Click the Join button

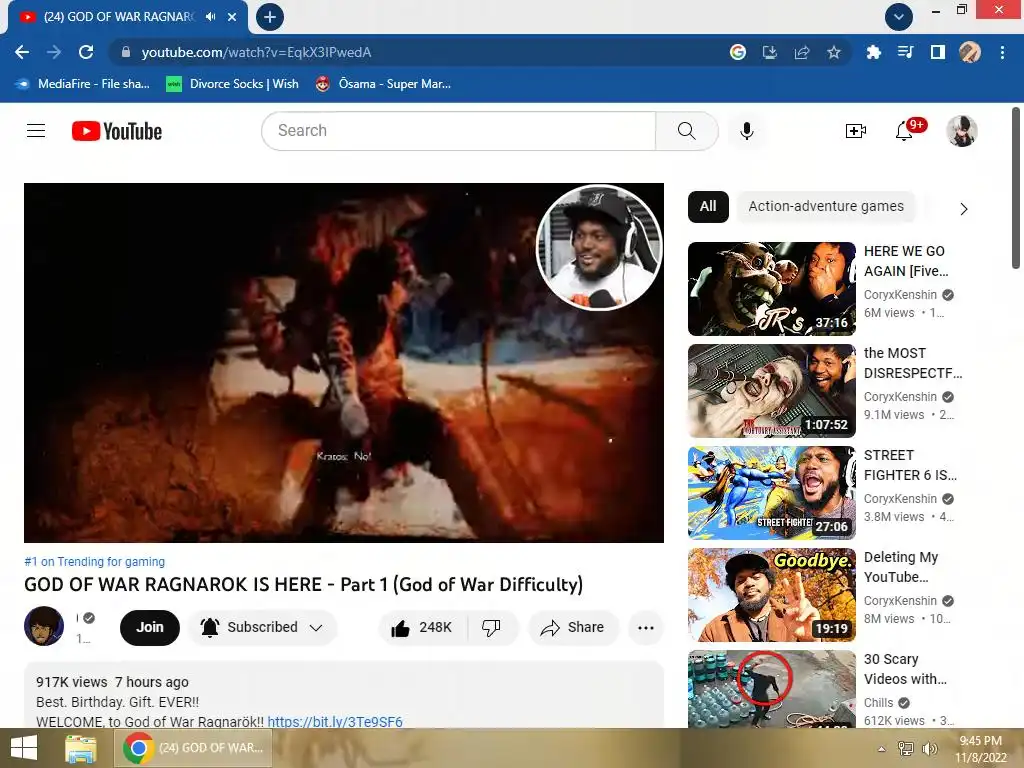[150, 628]
